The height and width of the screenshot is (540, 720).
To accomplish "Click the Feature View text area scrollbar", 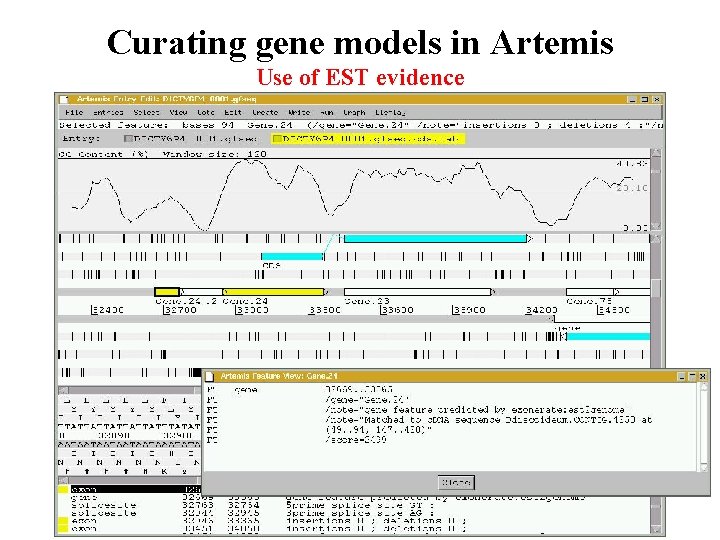I will (x=704, y=427).
